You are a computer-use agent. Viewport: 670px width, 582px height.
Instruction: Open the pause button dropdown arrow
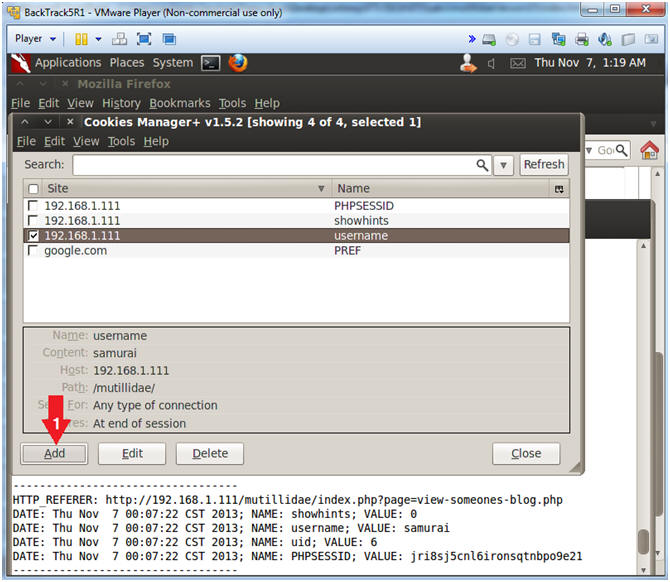click(x=99, y=39)
